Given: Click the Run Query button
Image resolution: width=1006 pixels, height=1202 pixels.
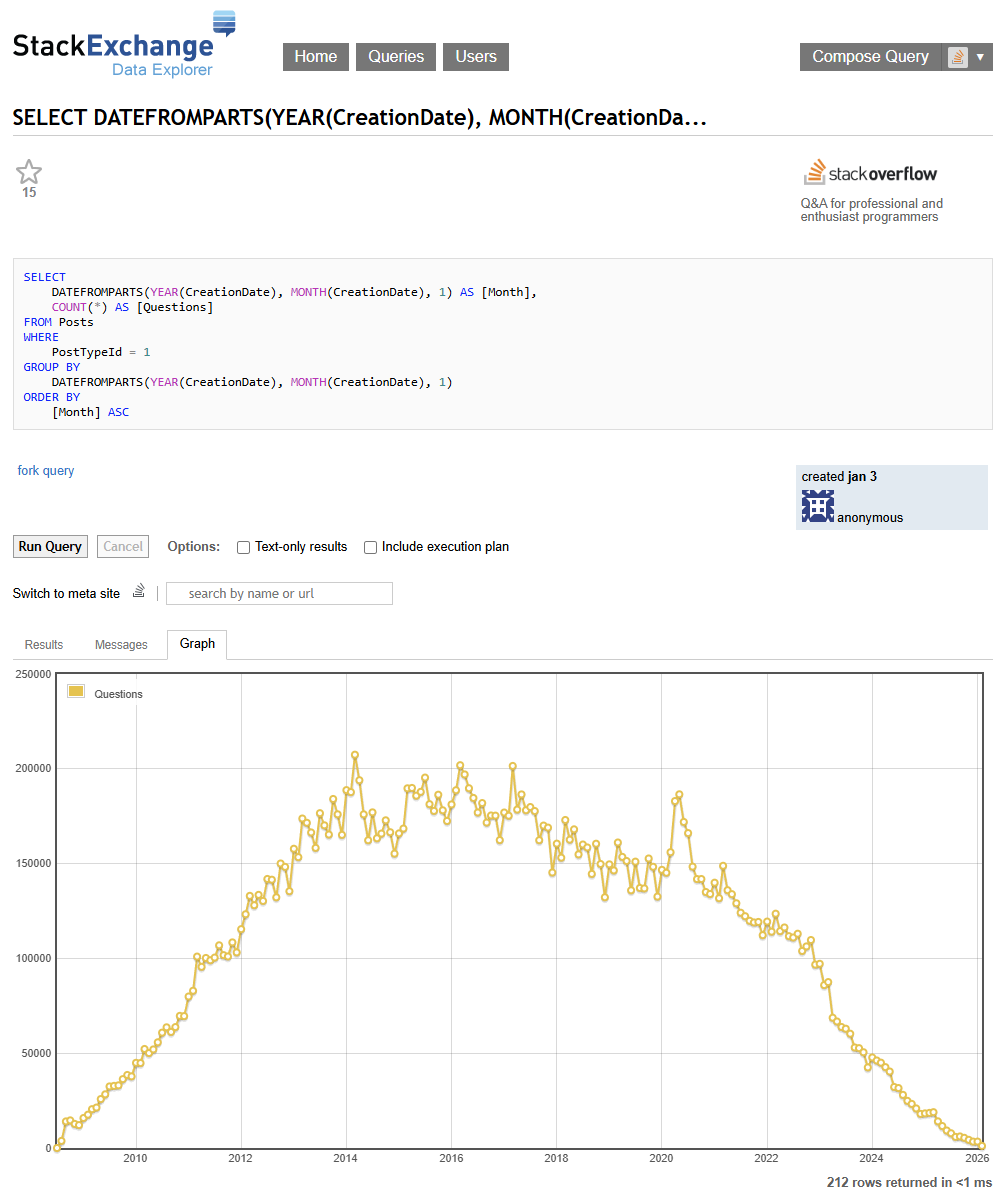Looking at the screenshot, I should (50, 547).
